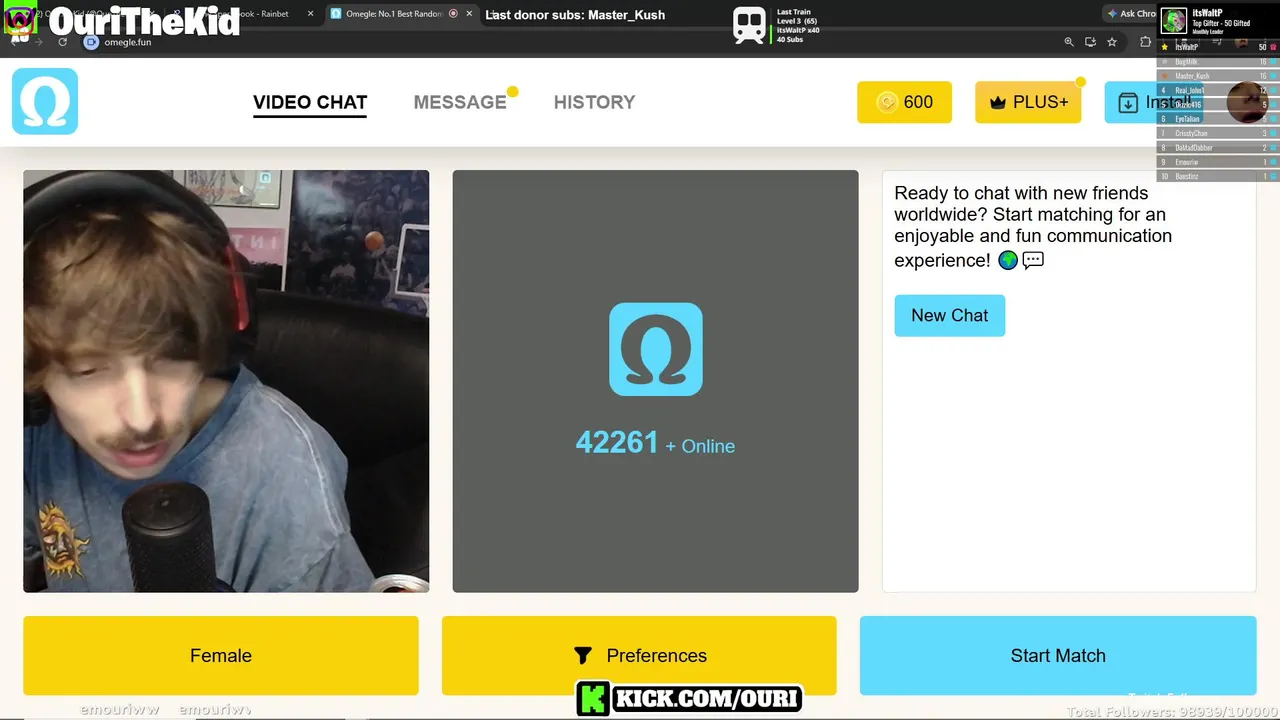Click the Ask Chrome button

point(1132,14)
